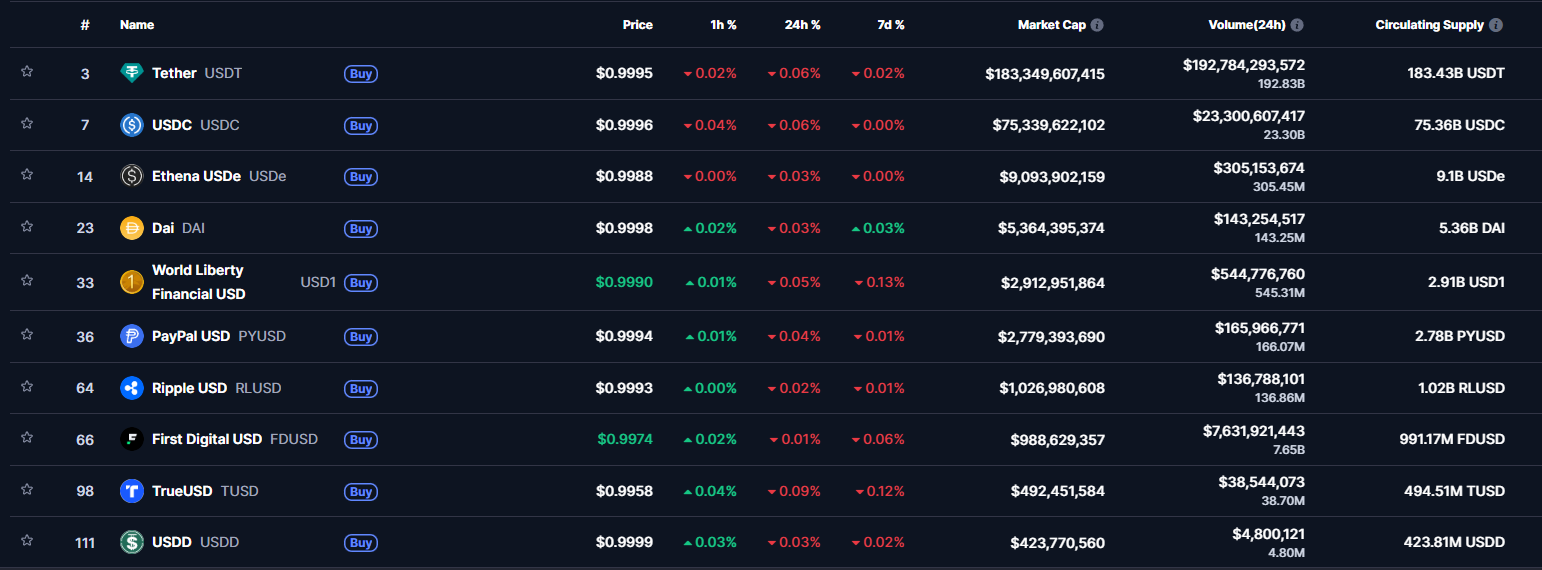
Task: Sort table by Name column header
Action: (x=137, y=25)
